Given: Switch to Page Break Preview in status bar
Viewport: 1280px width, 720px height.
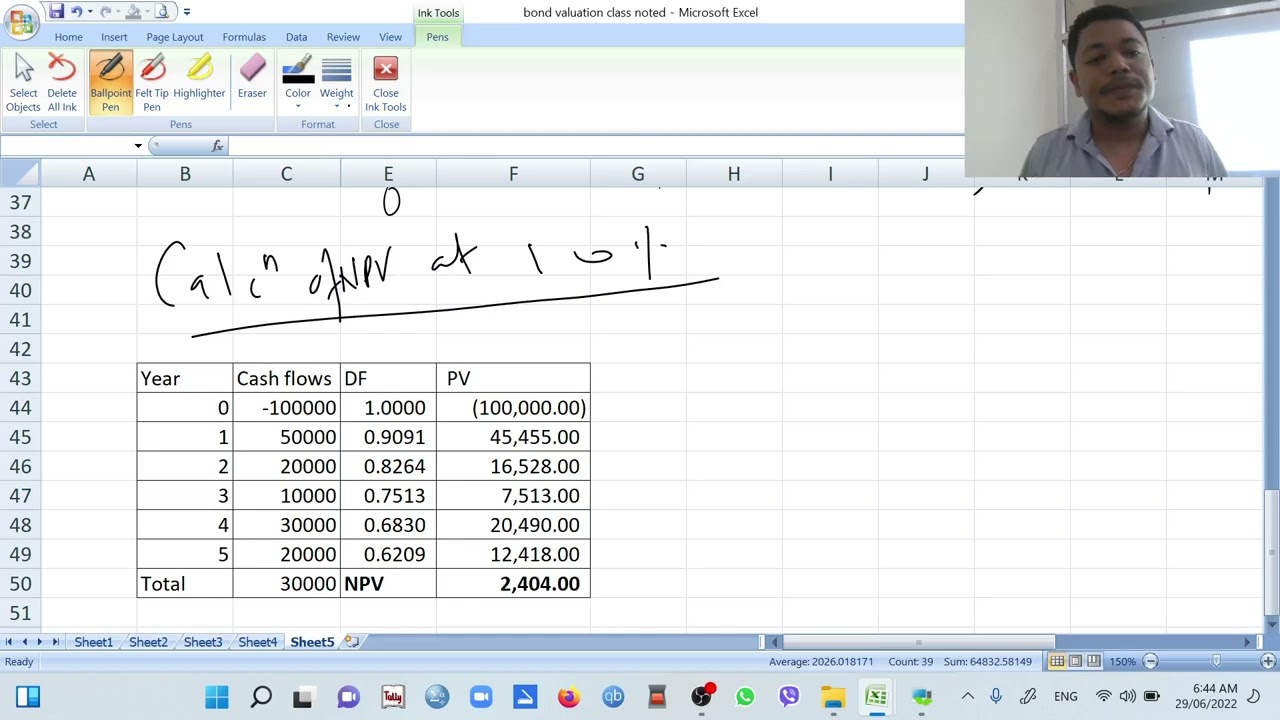Looking at the screenshot, I should click(x=1093, y=661).
